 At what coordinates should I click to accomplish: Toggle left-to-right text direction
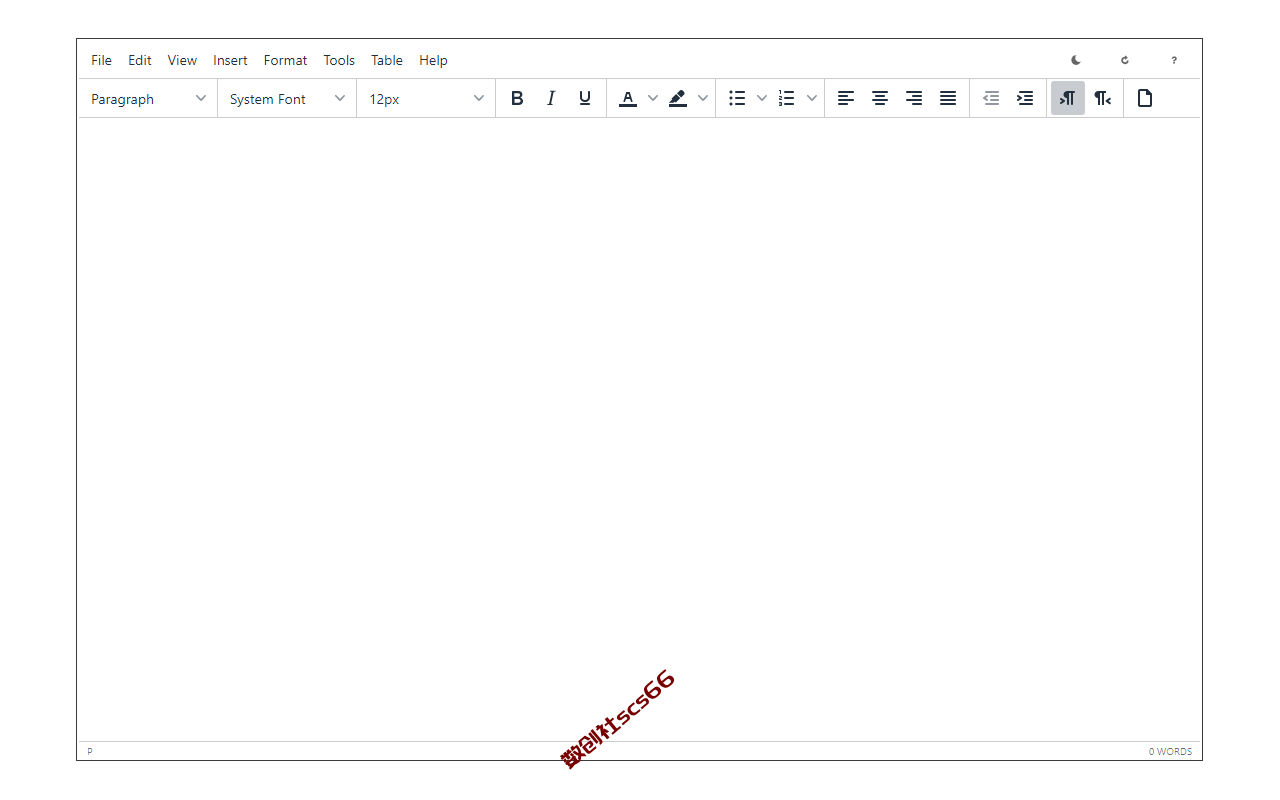(1068, 98)
